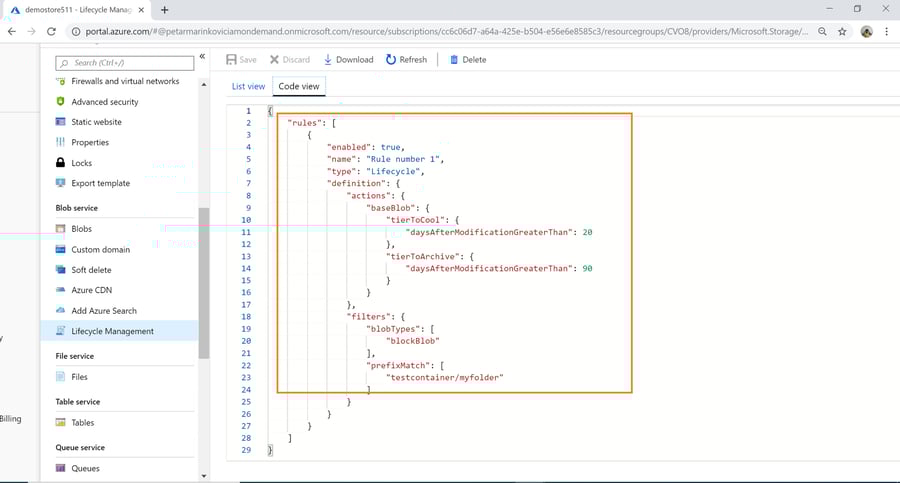
Task: Open a new browser tab
Action: coord(164,10)
